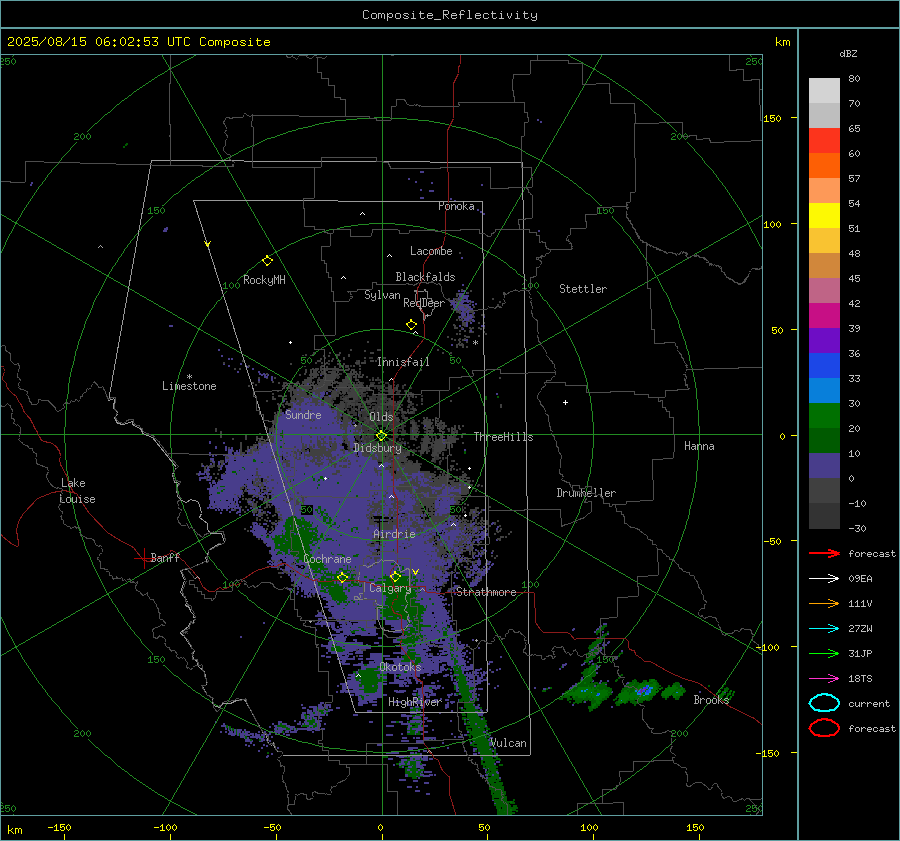
Task: Select the 65 dBZ red color swatch
Action: point(824,141)
